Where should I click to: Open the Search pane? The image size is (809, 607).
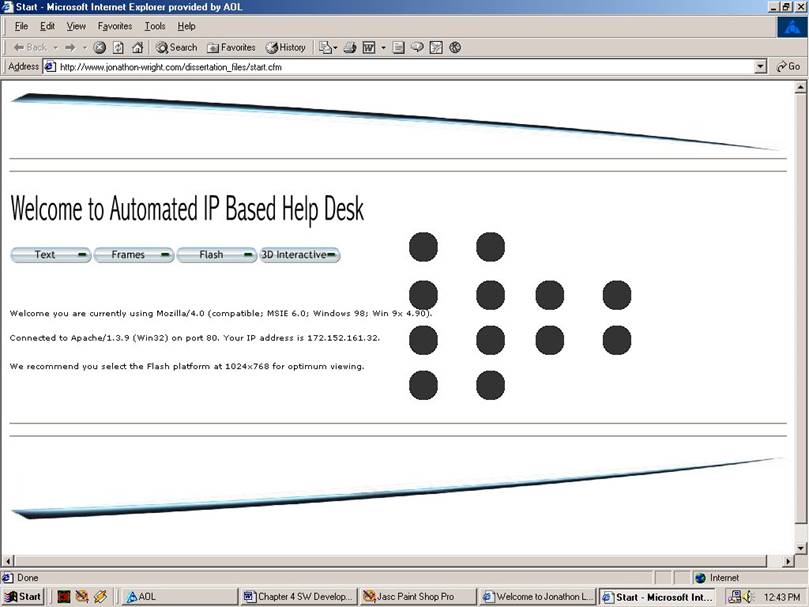tap(176, 47)
